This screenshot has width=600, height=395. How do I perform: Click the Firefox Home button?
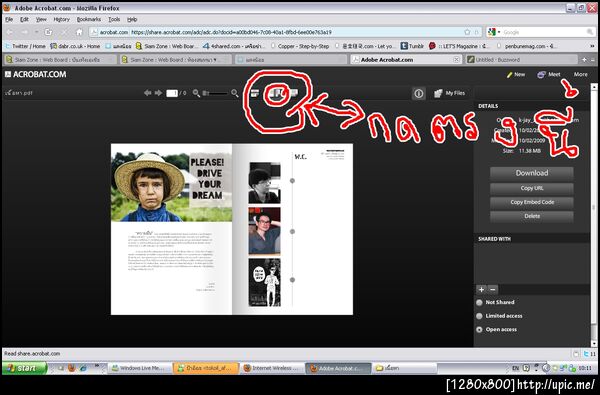tap(79, 32)
